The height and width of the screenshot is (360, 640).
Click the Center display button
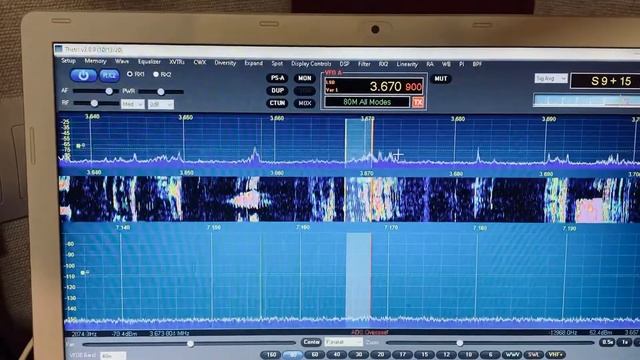point(311,342)
